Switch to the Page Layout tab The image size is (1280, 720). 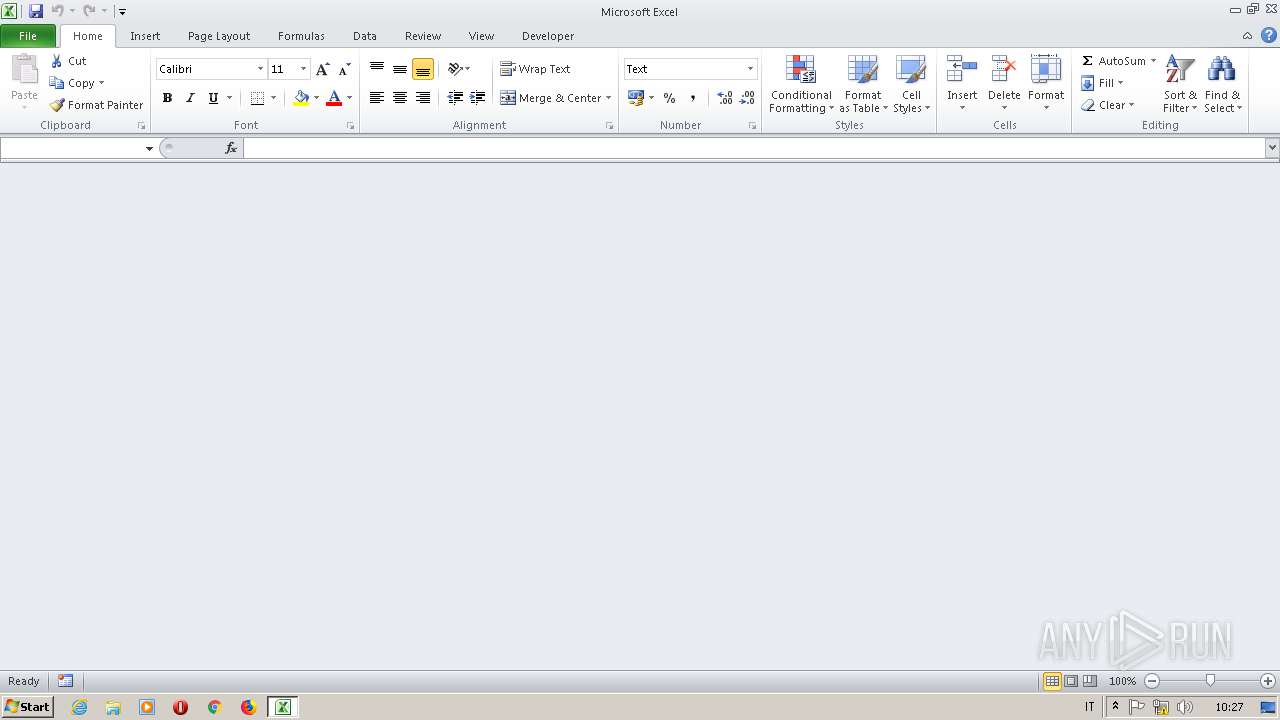(219, 36)
